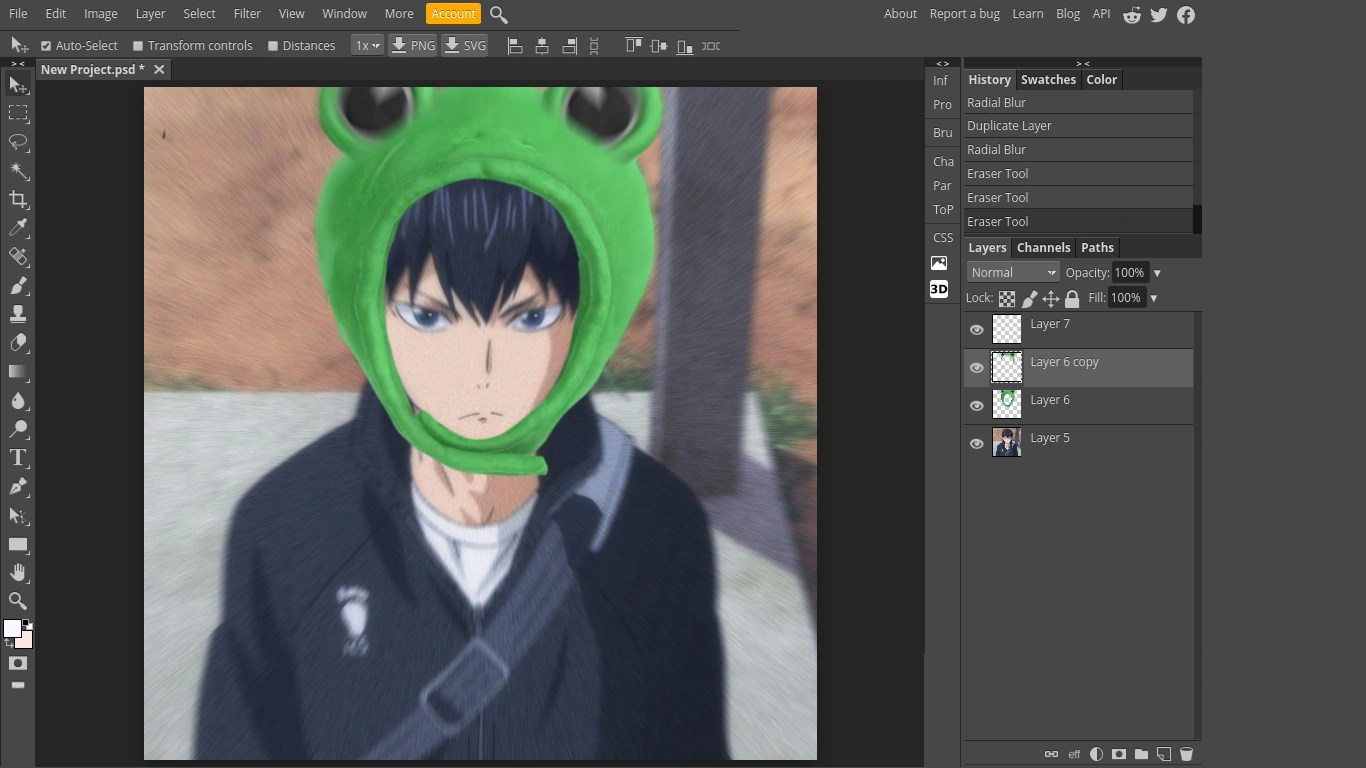This screenshot has width=1366, height=768.
Task: Select the Crop tool
Action: click(18, 199)
